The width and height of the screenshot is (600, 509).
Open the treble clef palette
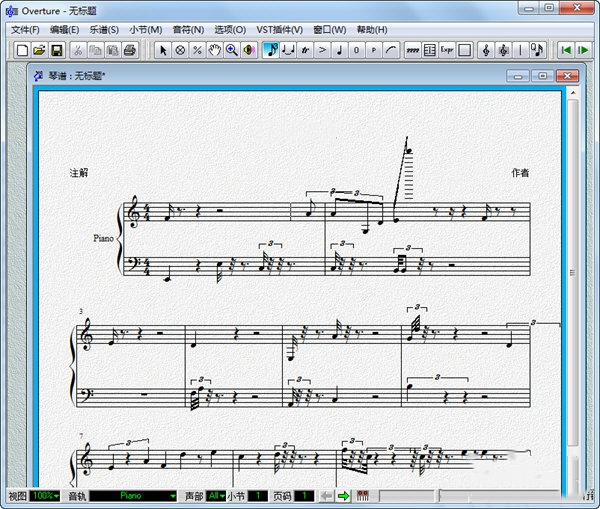pyautogui.click(x=486, y=50)
